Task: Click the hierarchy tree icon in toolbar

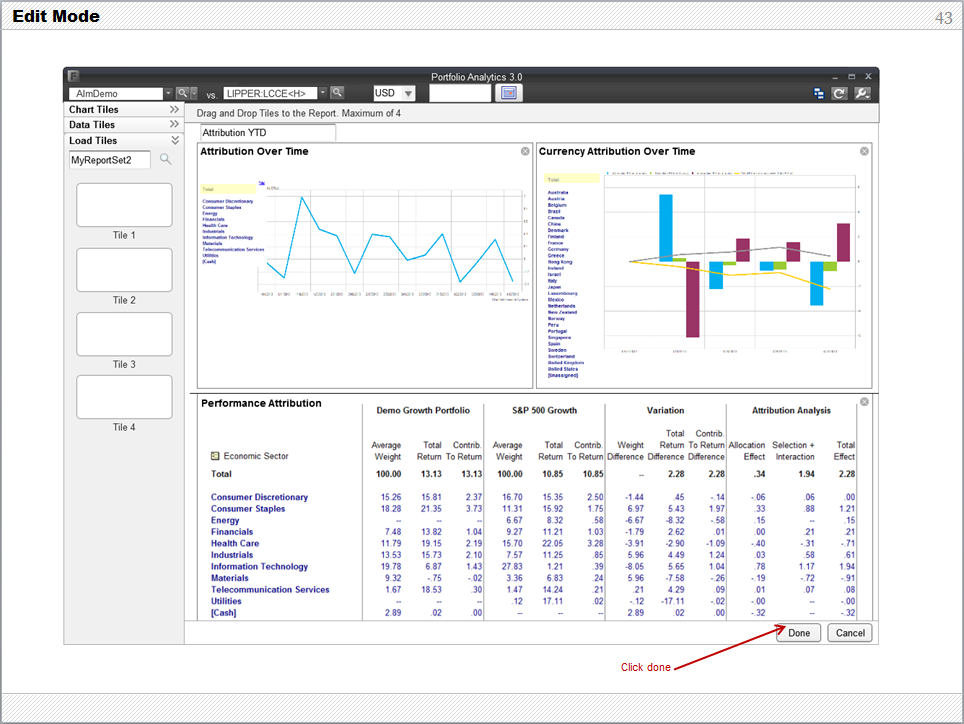Action: point(818,93)
